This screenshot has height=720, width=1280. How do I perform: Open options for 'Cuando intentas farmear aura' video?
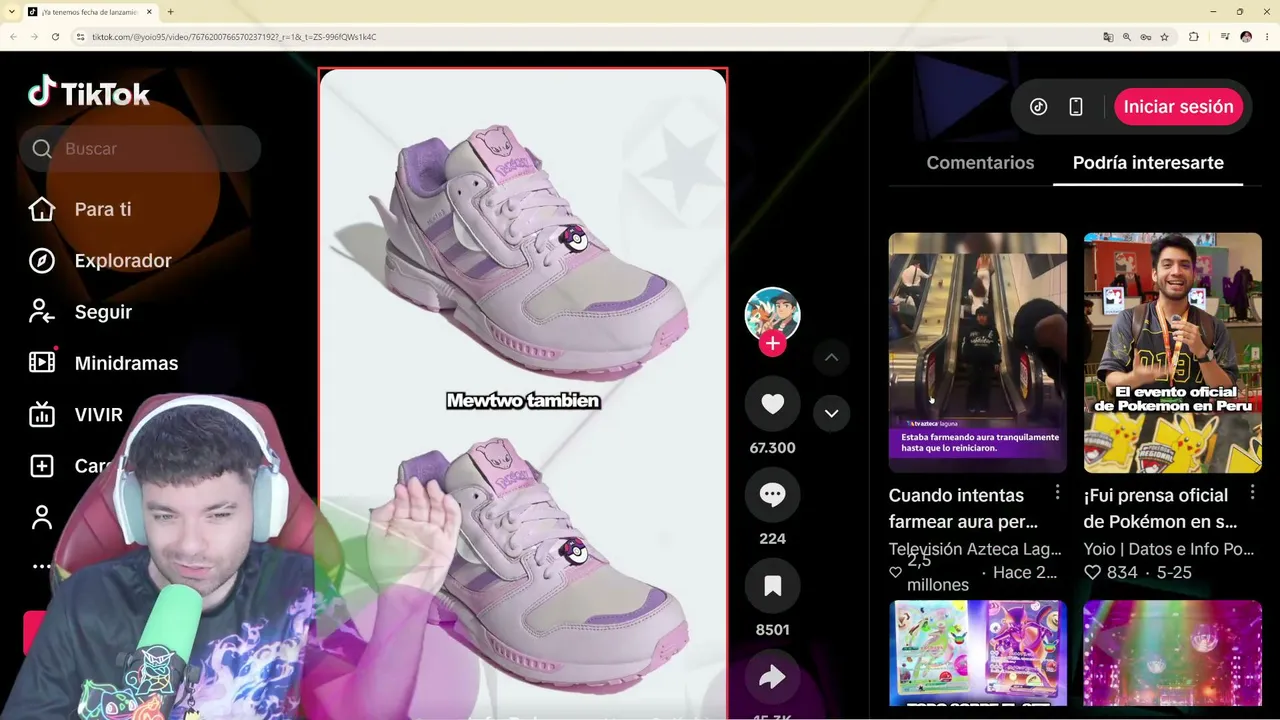click(1057, 493)
